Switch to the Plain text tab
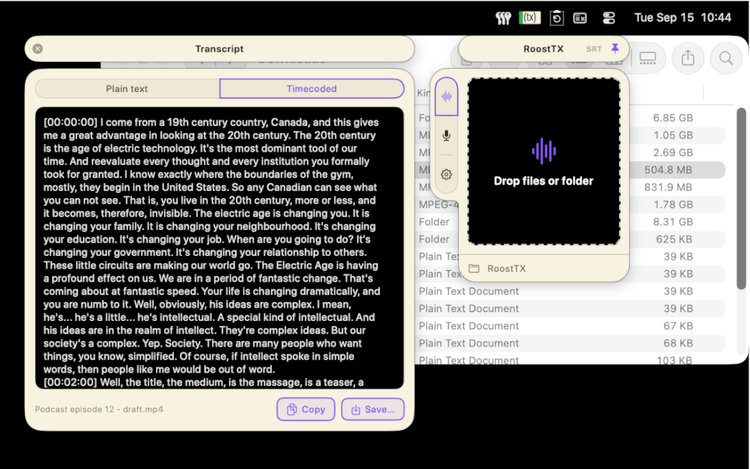The image size is (750, 469). (127, 88)
